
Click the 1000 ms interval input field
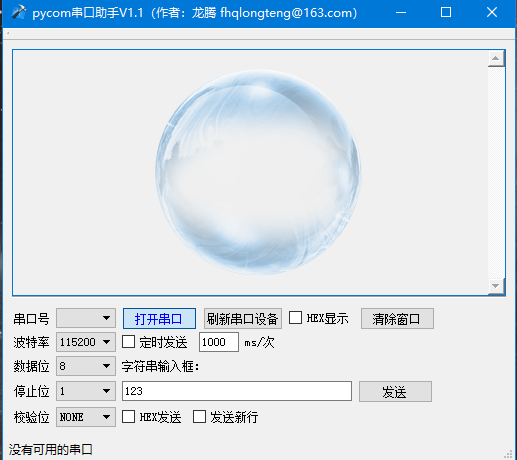[x=219, y=342]
